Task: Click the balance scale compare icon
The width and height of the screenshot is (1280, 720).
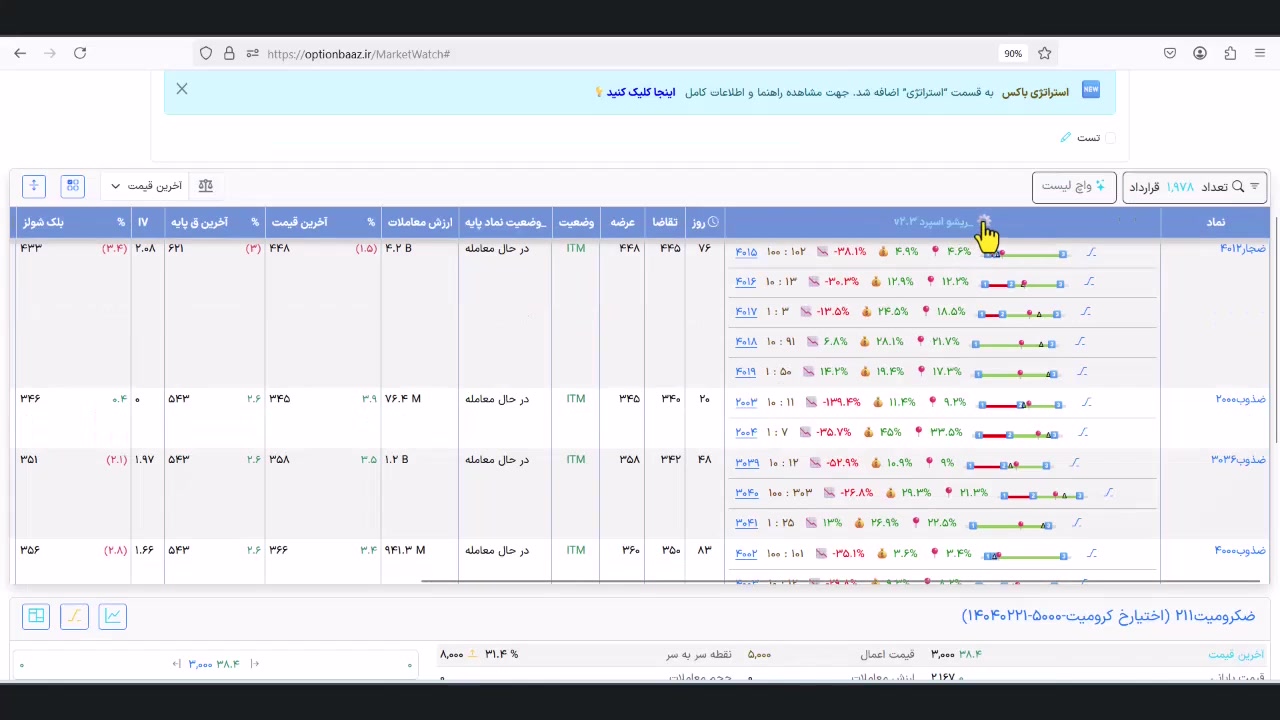Action: (x=206, y=186)
